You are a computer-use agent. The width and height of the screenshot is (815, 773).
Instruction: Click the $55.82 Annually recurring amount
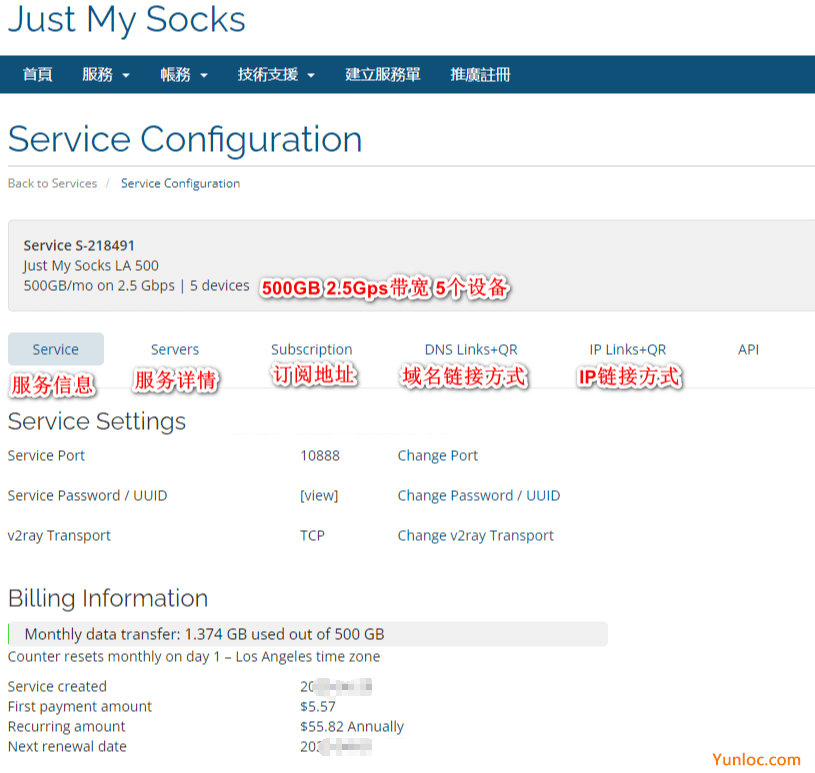pos(352,726)
